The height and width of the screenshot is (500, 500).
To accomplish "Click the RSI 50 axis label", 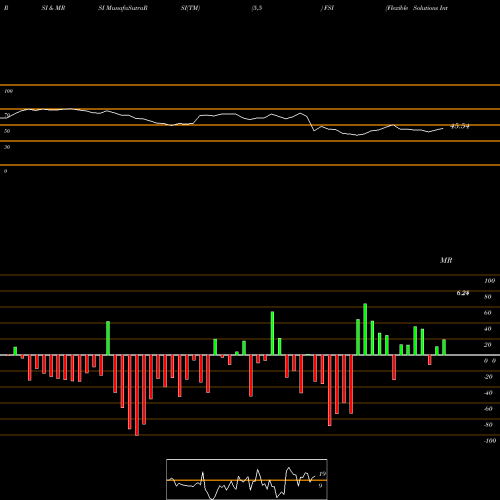I will (x=7, y=131).
